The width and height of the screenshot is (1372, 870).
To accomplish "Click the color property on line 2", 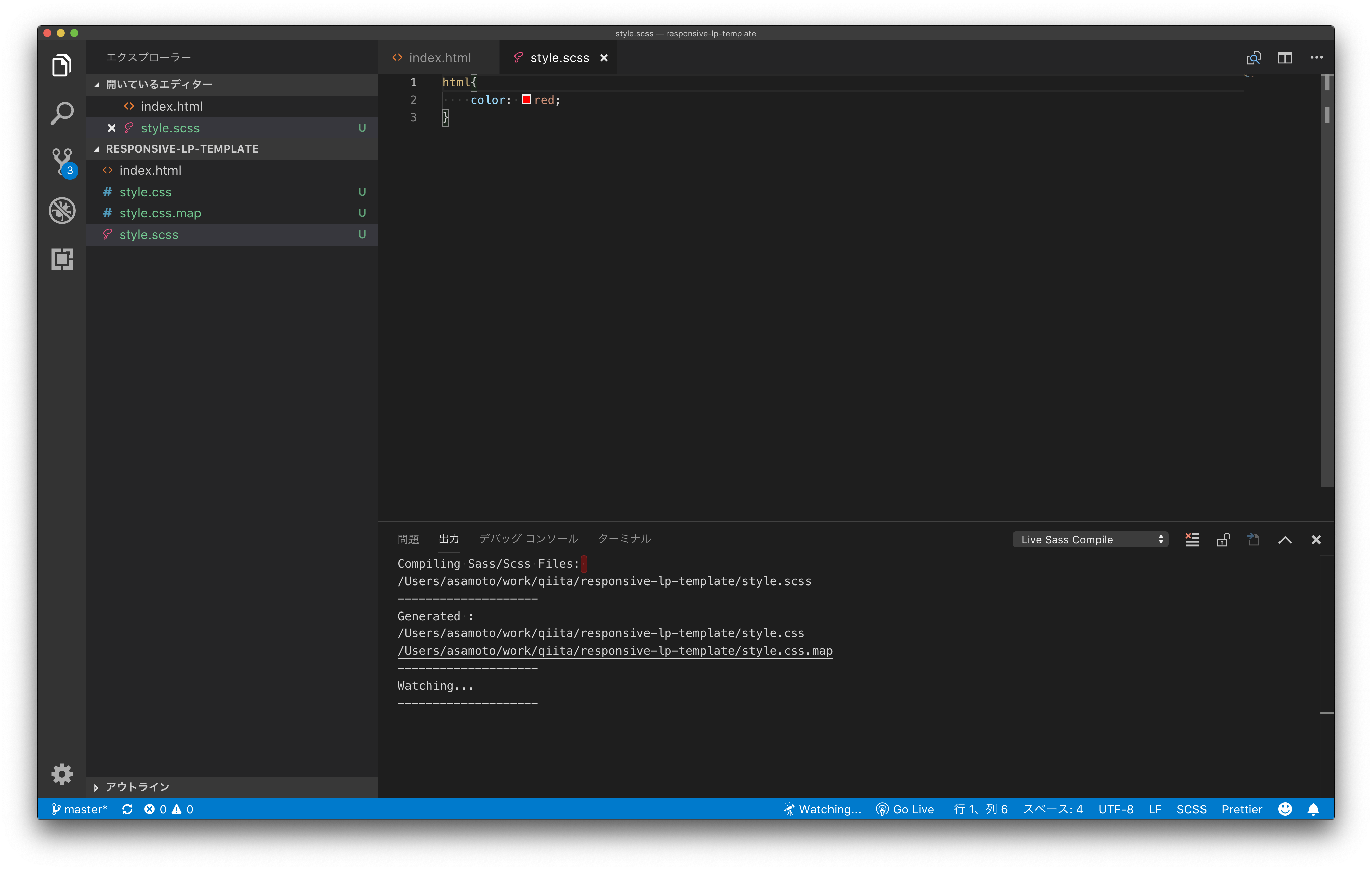I will (488, 100).
